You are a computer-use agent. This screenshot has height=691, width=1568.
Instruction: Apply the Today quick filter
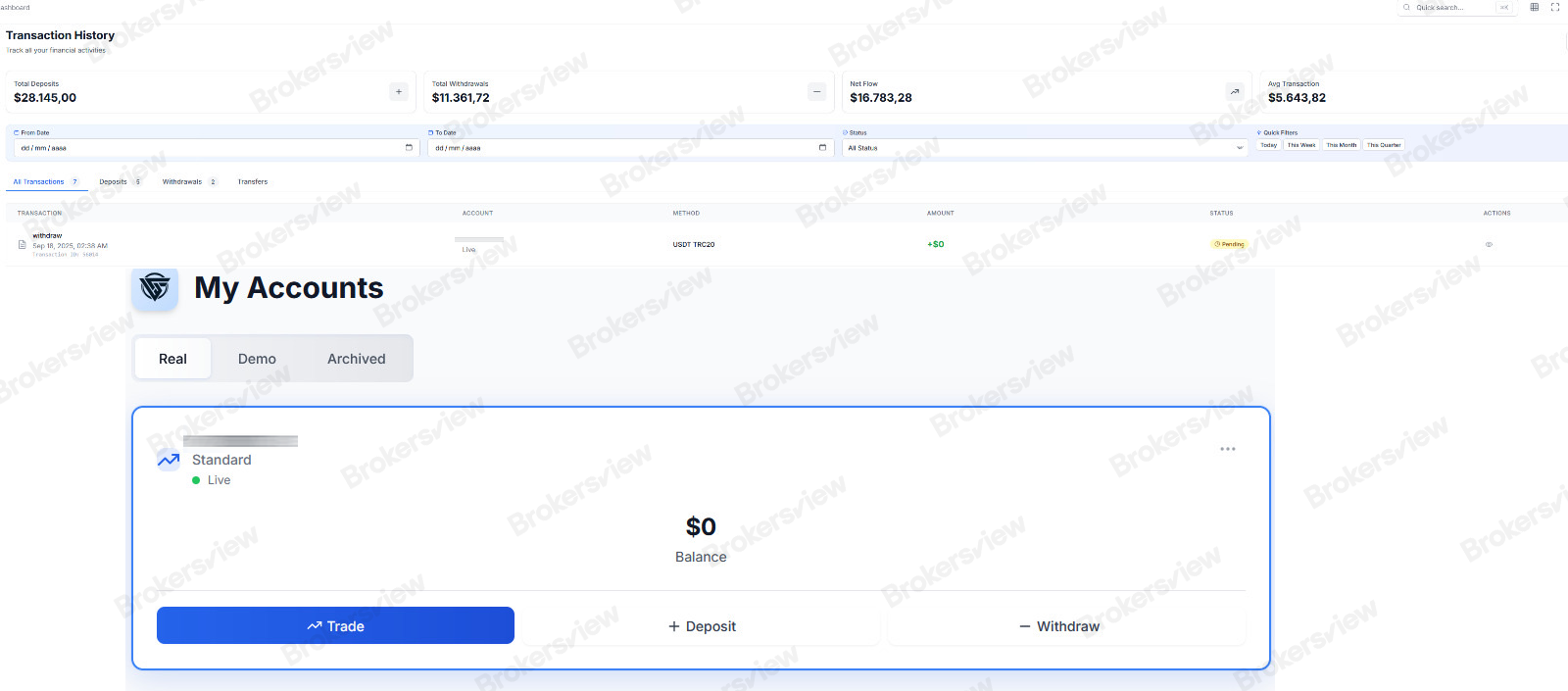[x=1268, y=145]
